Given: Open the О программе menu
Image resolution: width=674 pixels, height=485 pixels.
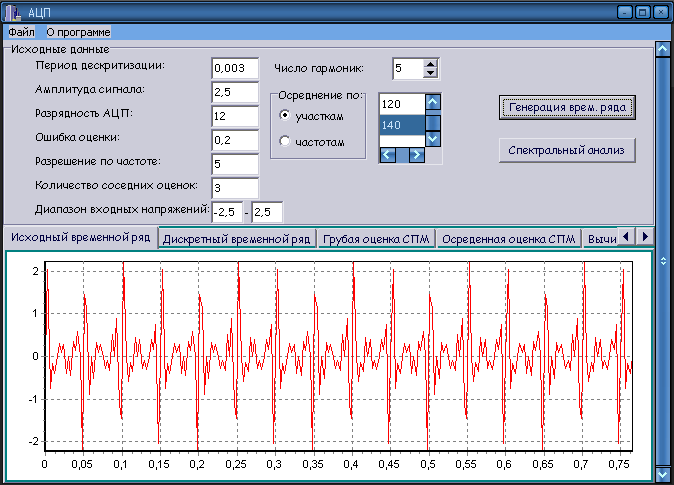Looking at the screenshot, I should [78, 32].
